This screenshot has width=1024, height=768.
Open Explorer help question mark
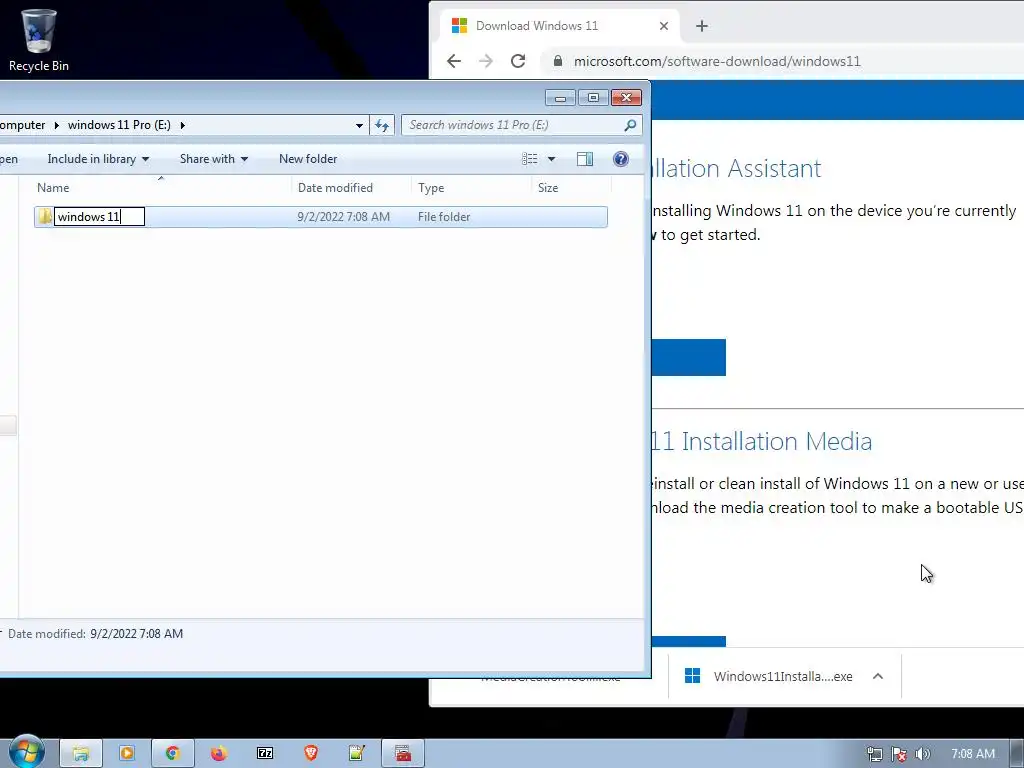click(x=620, y=159)
